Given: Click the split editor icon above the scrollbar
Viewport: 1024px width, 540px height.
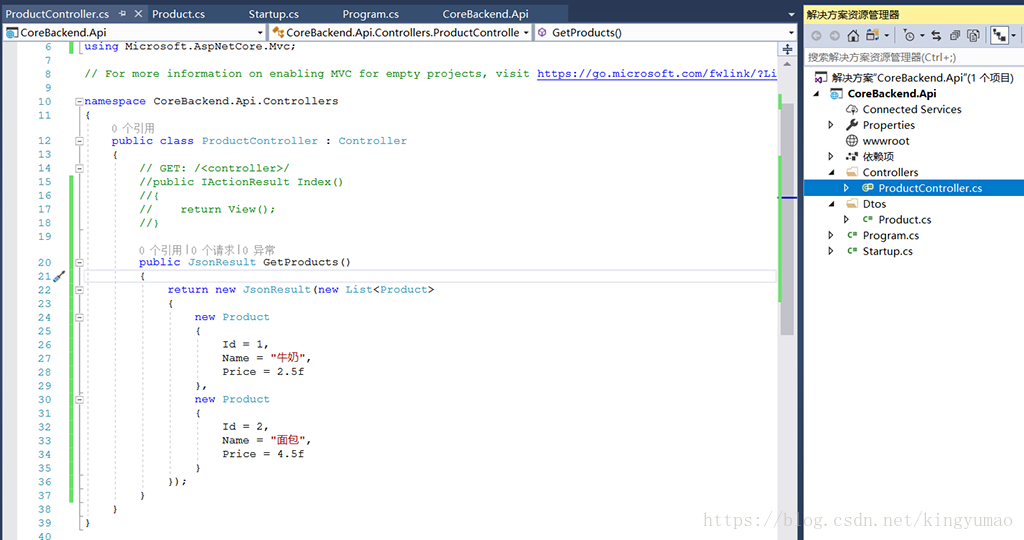Looking at the screenshot, I should tap(787, 50).
